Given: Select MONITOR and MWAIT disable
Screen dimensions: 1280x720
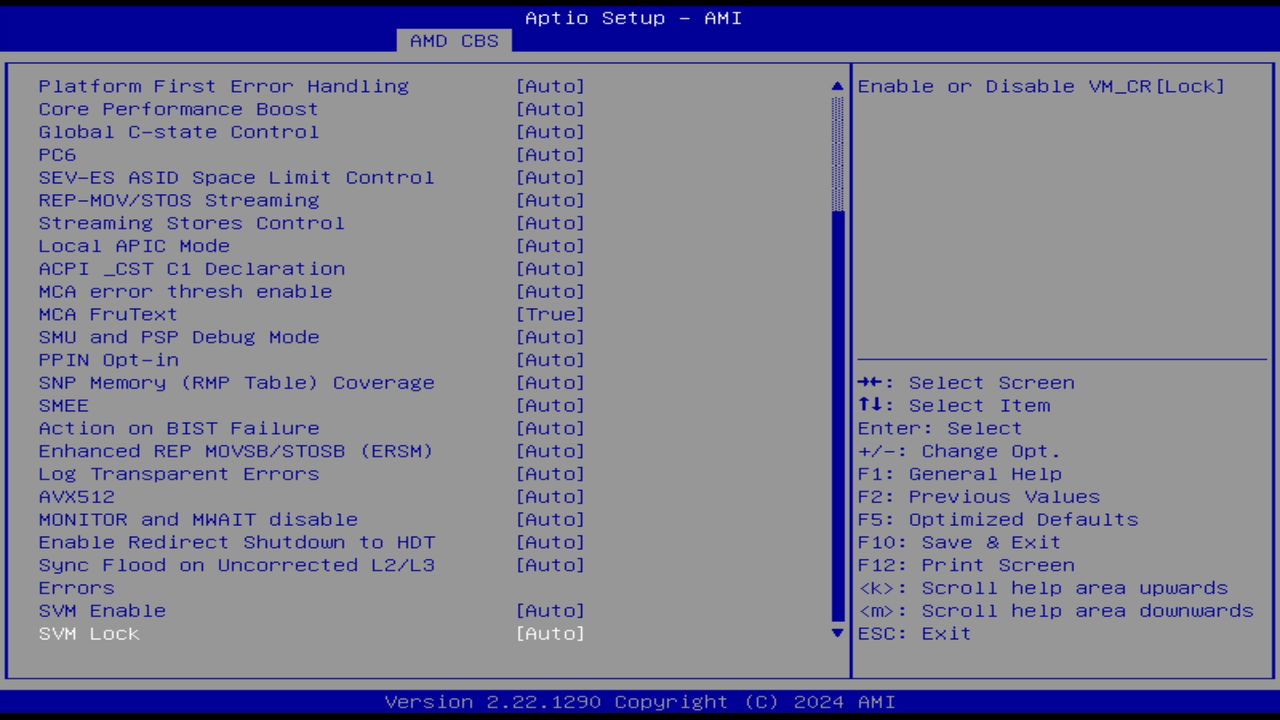Looking at the screenshot, I should pos(198,520).
